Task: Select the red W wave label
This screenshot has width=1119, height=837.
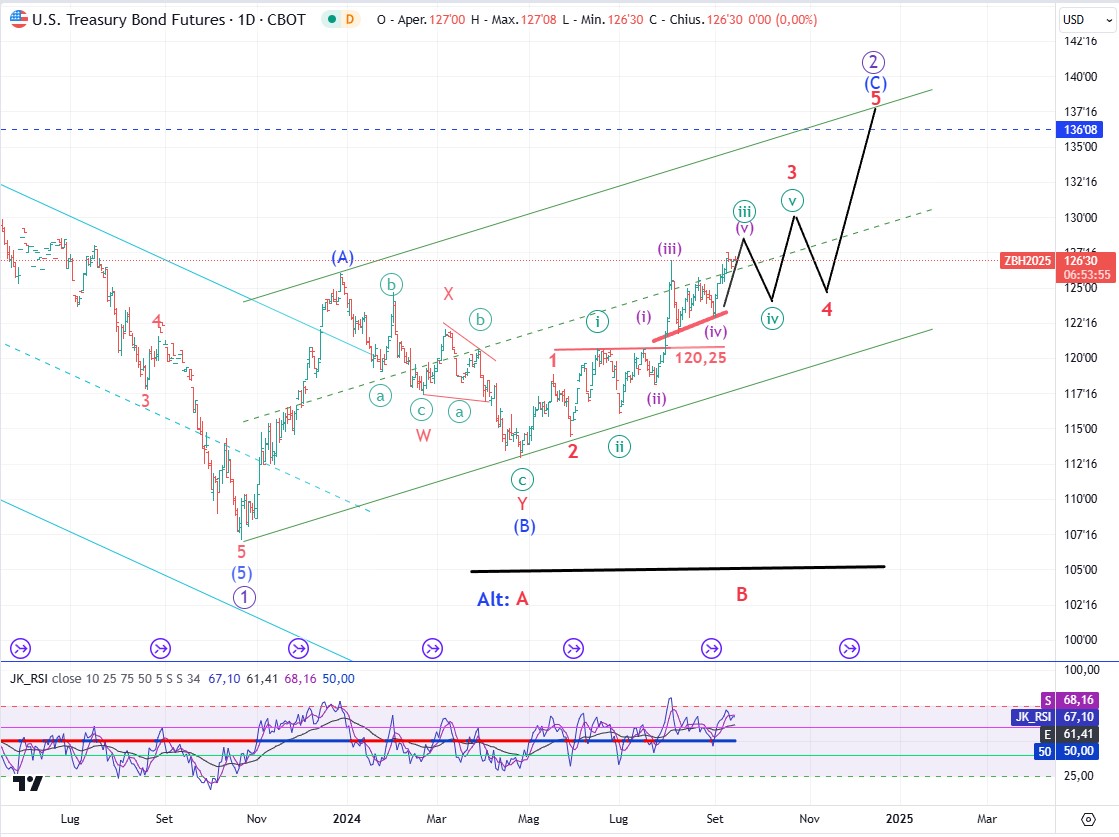Action: coord(423,435)
